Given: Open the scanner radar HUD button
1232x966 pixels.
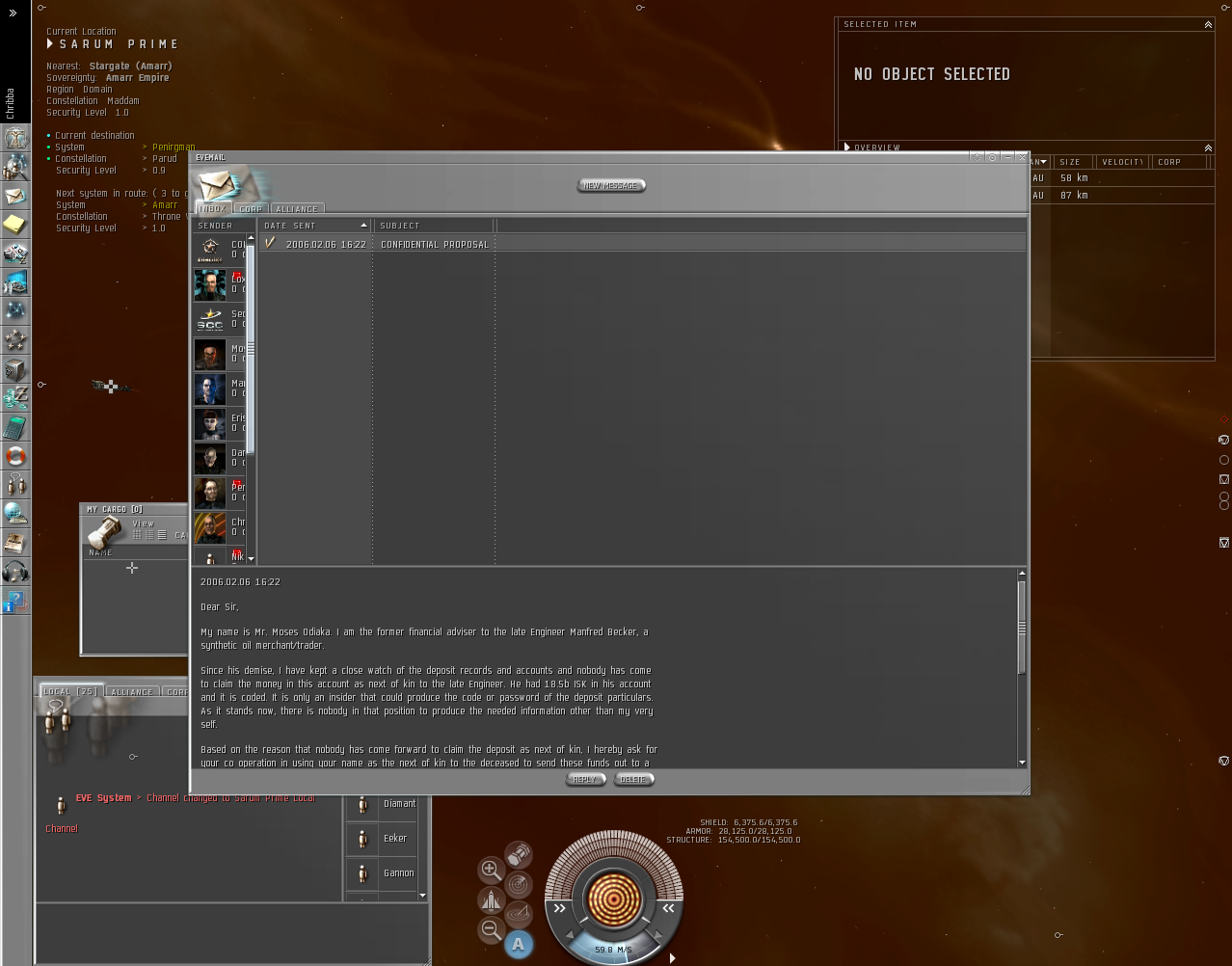Looking at the screenshot, I should pos(519,884).
